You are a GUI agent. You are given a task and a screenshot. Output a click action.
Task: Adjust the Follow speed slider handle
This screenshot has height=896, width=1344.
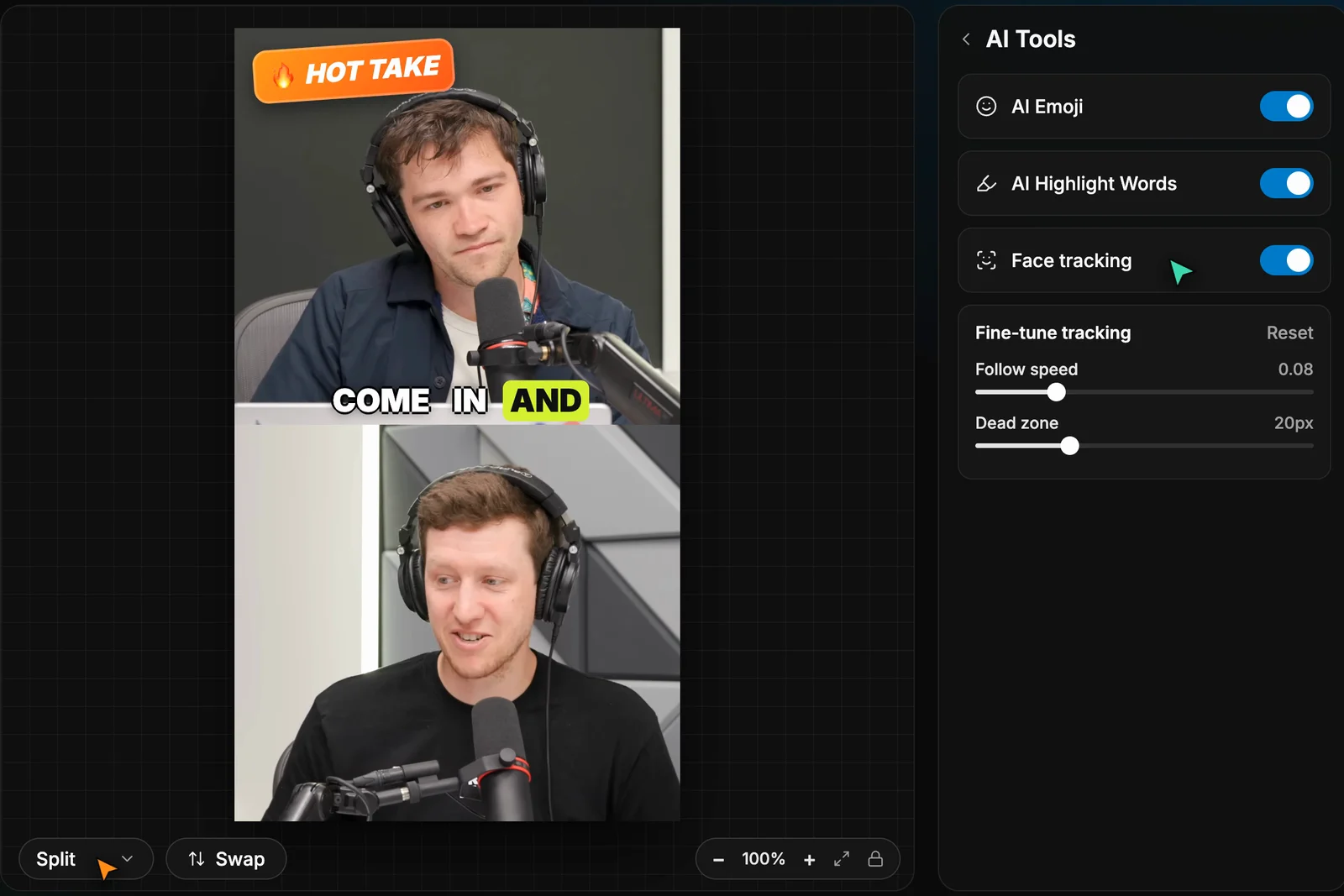(1057, 392)
